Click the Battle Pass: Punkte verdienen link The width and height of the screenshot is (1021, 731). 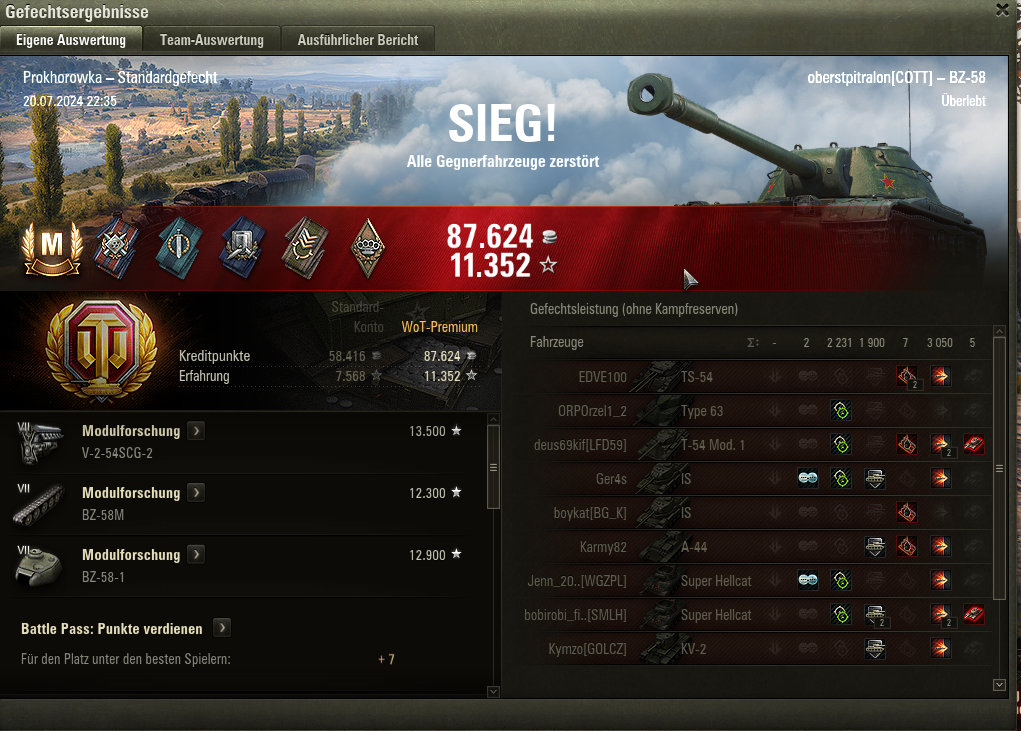tap(111, 629)
